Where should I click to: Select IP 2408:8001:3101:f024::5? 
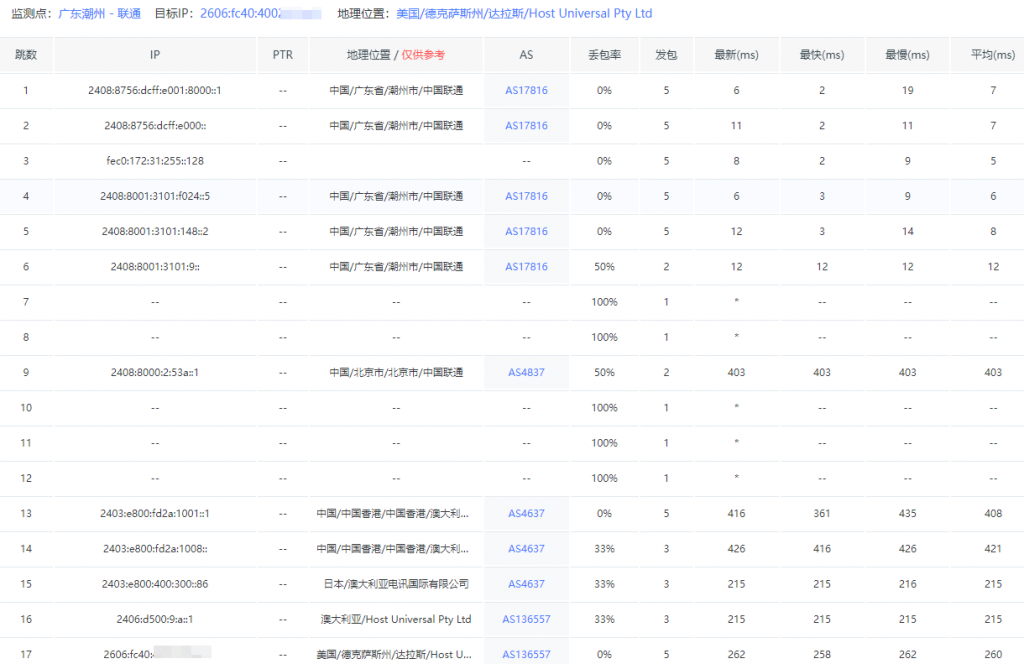coord(155,196)
